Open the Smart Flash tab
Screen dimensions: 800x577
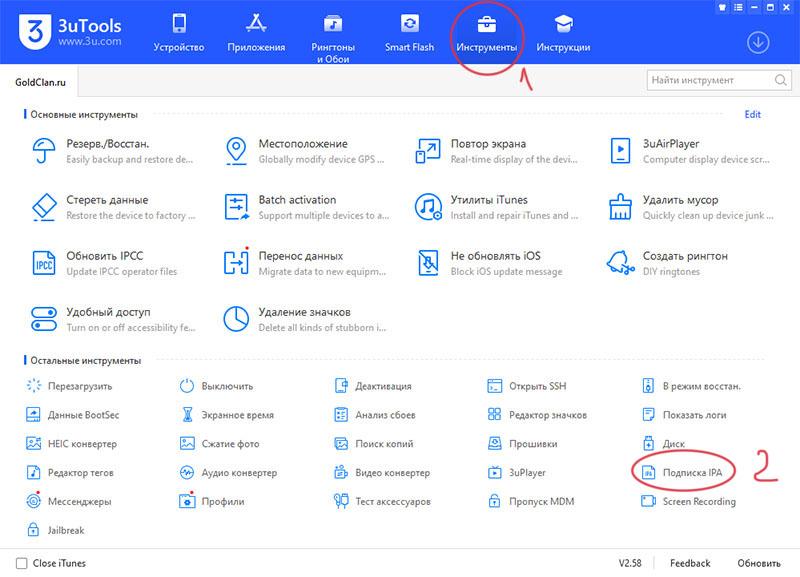tap(410, 33)
